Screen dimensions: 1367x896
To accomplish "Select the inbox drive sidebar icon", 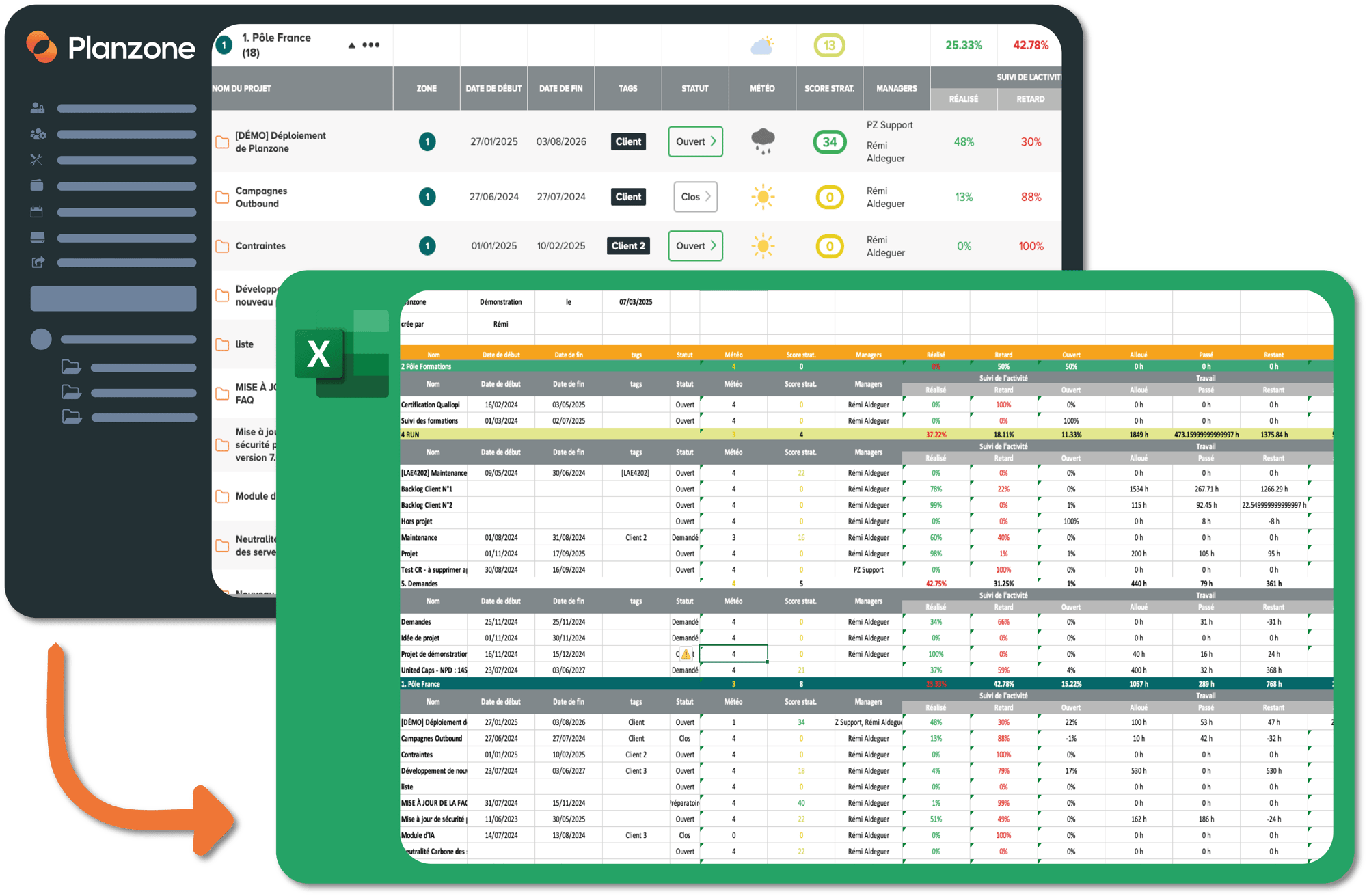I will point(38,237).
